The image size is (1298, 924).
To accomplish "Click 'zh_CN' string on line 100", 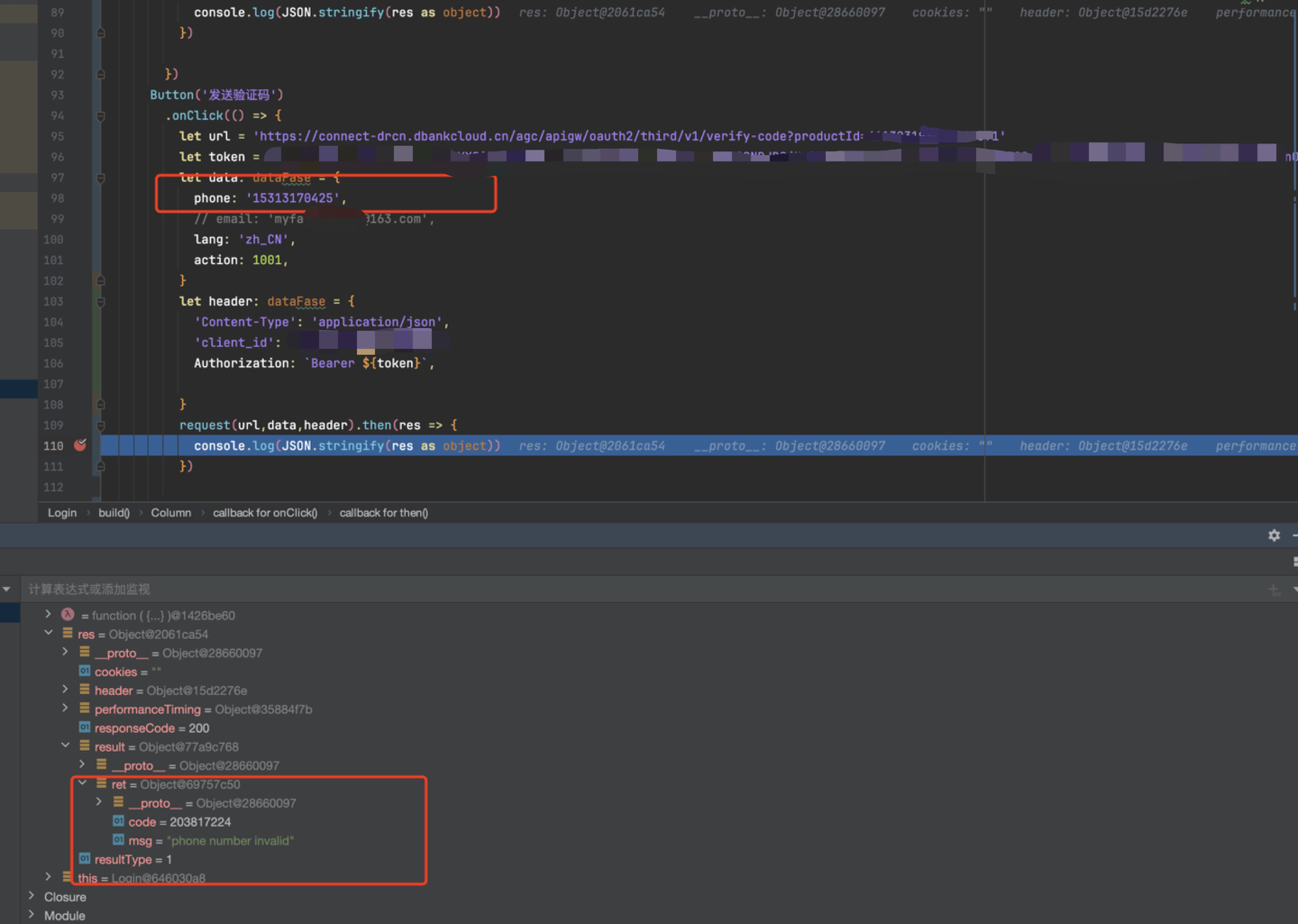I will pyautogui.click(x=263, y=240).
